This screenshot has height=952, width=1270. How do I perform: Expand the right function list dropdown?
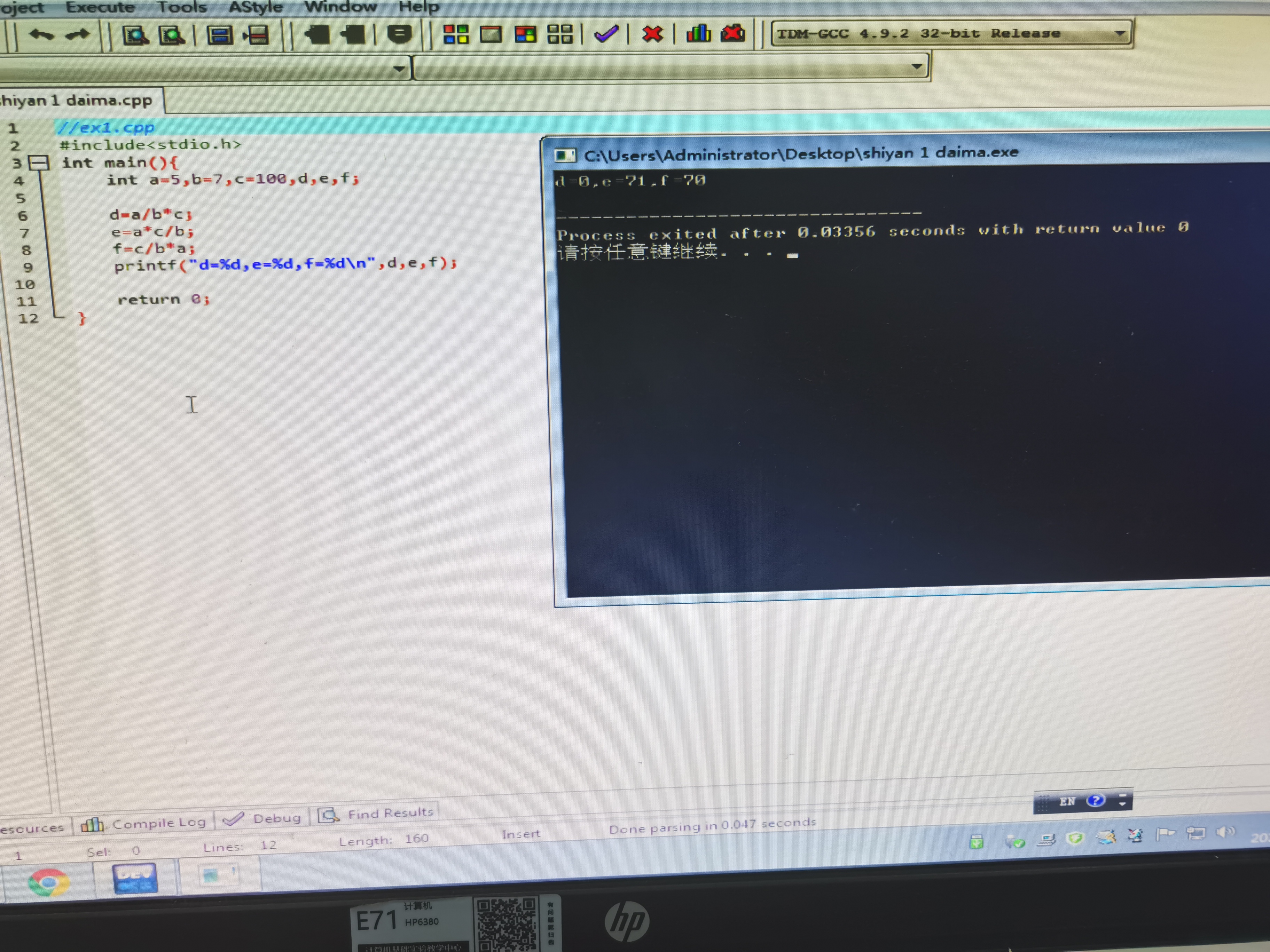[917, 66]
